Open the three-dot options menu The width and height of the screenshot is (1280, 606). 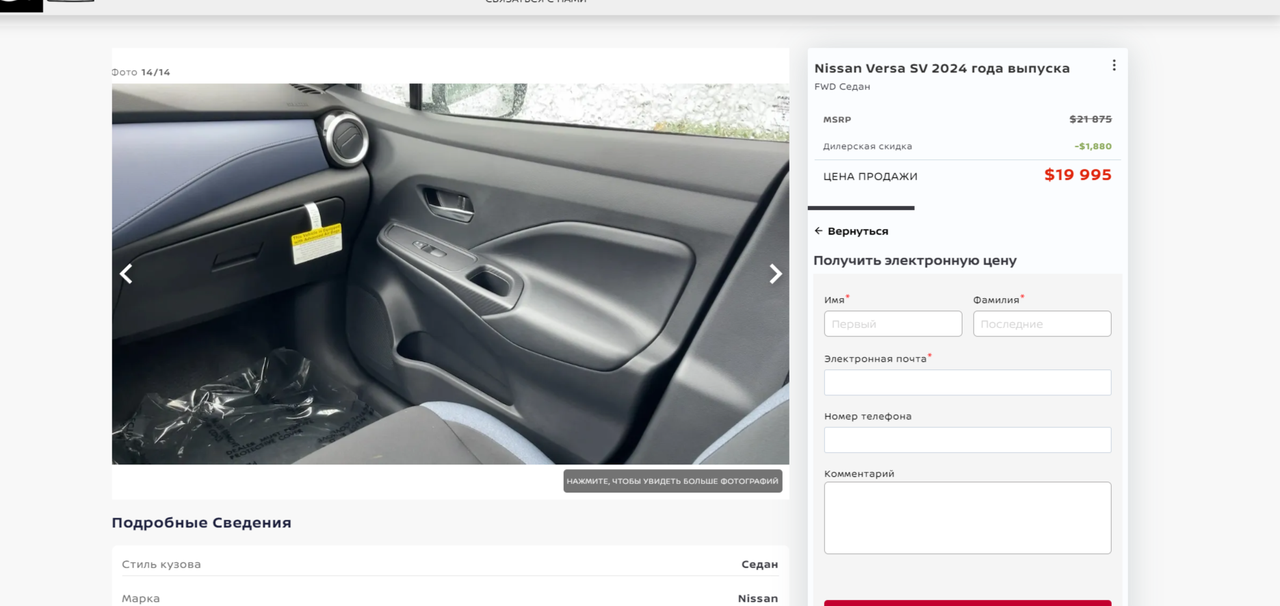coord(1113,65)
